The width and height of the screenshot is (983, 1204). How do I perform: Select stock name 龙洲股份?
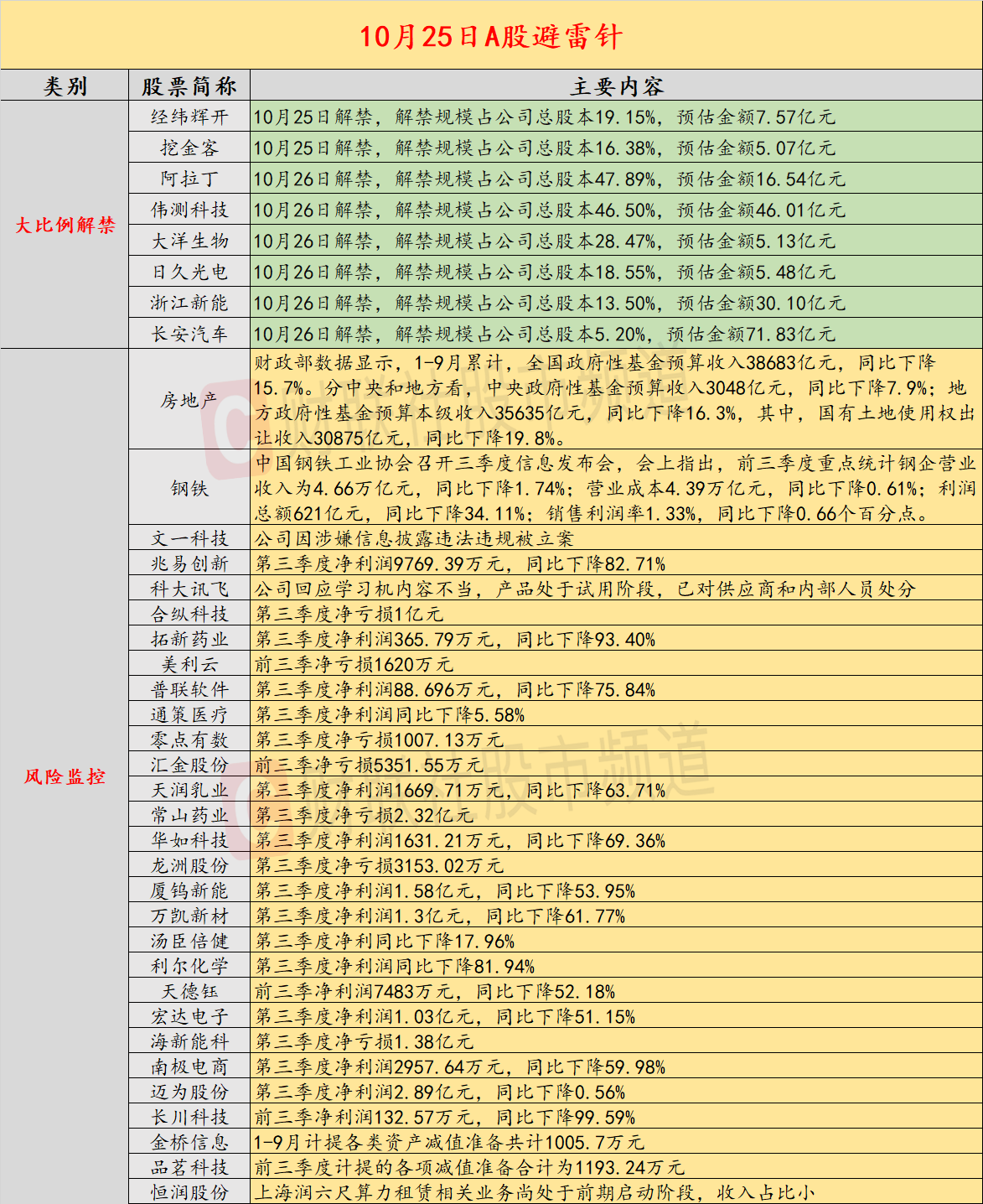(189, 865)
